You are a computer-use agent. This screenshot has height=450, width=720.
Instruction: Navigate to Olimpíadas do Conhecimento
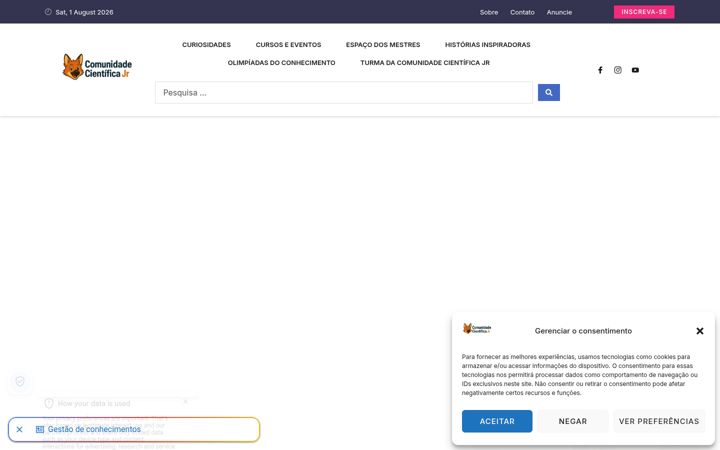pos(281,62)
